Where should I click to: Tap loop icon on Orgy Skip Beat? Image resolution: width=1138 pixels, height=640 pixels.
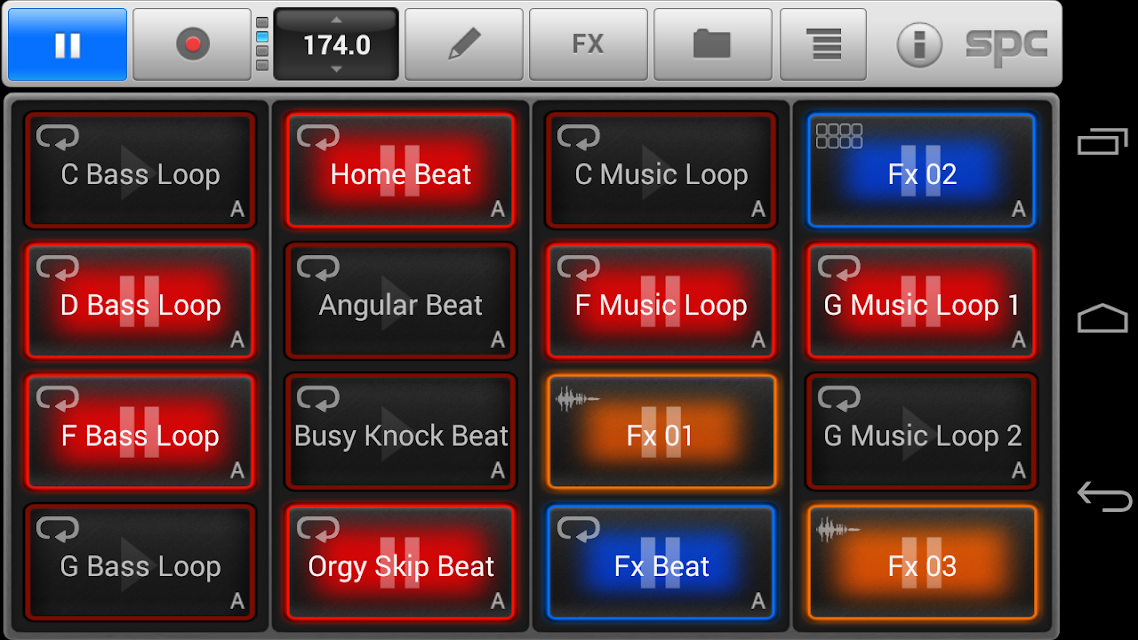point(318,528)
